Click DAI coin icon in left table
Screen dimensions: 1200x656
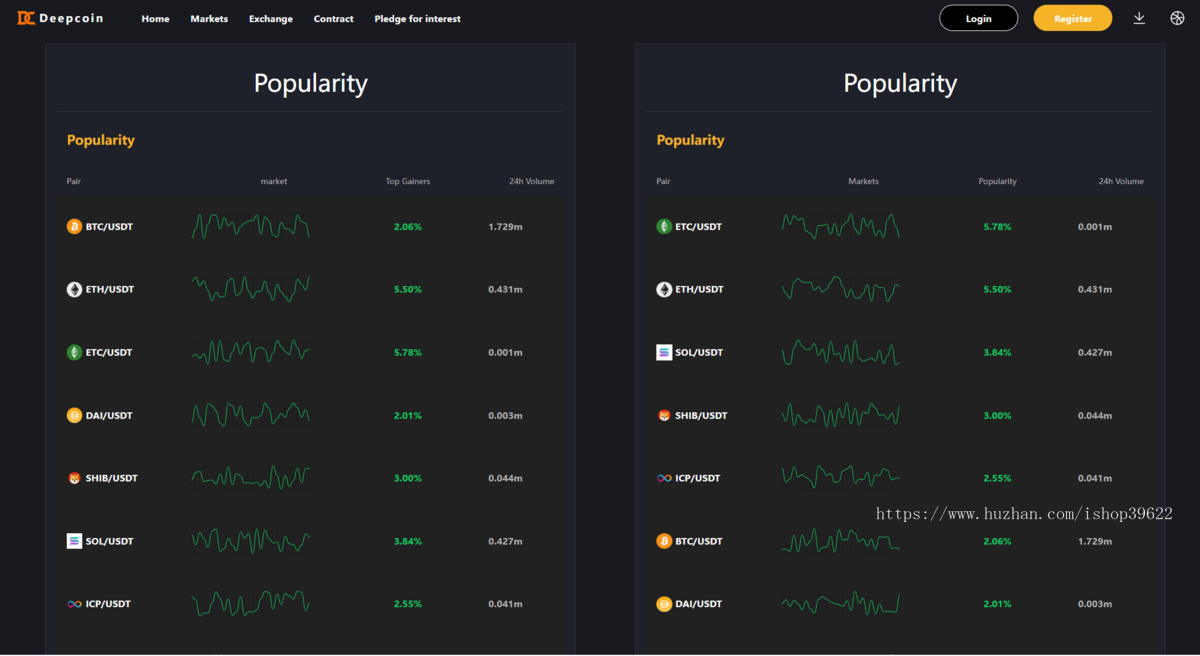tap(74, 416)
